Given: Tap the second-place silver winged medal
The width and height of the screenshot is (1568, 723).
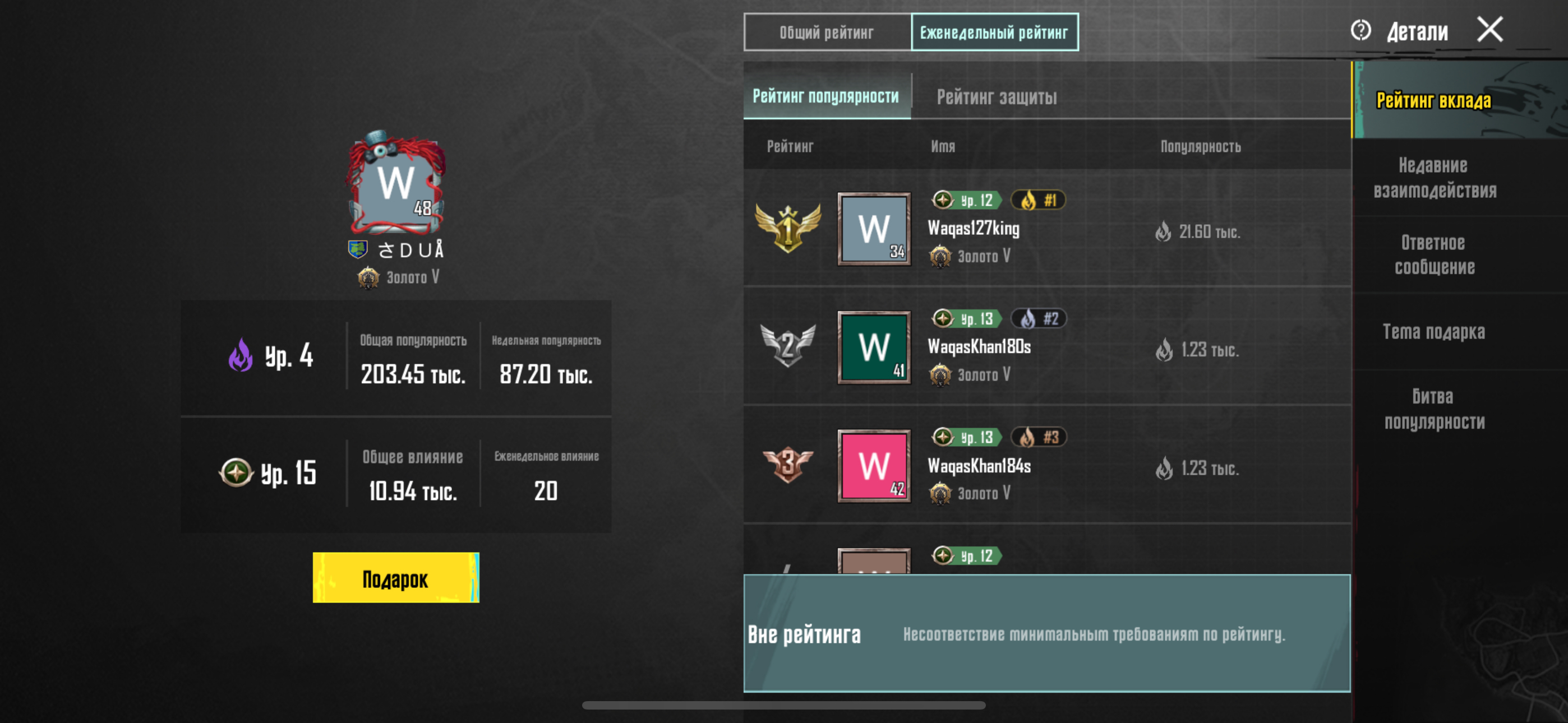Looking at the screenshot, I should click(788, 345).
